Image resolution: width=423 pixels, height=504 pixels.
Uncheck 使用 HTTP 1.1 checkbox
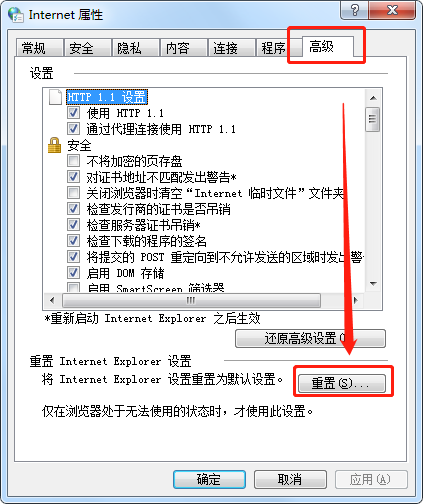73,113
